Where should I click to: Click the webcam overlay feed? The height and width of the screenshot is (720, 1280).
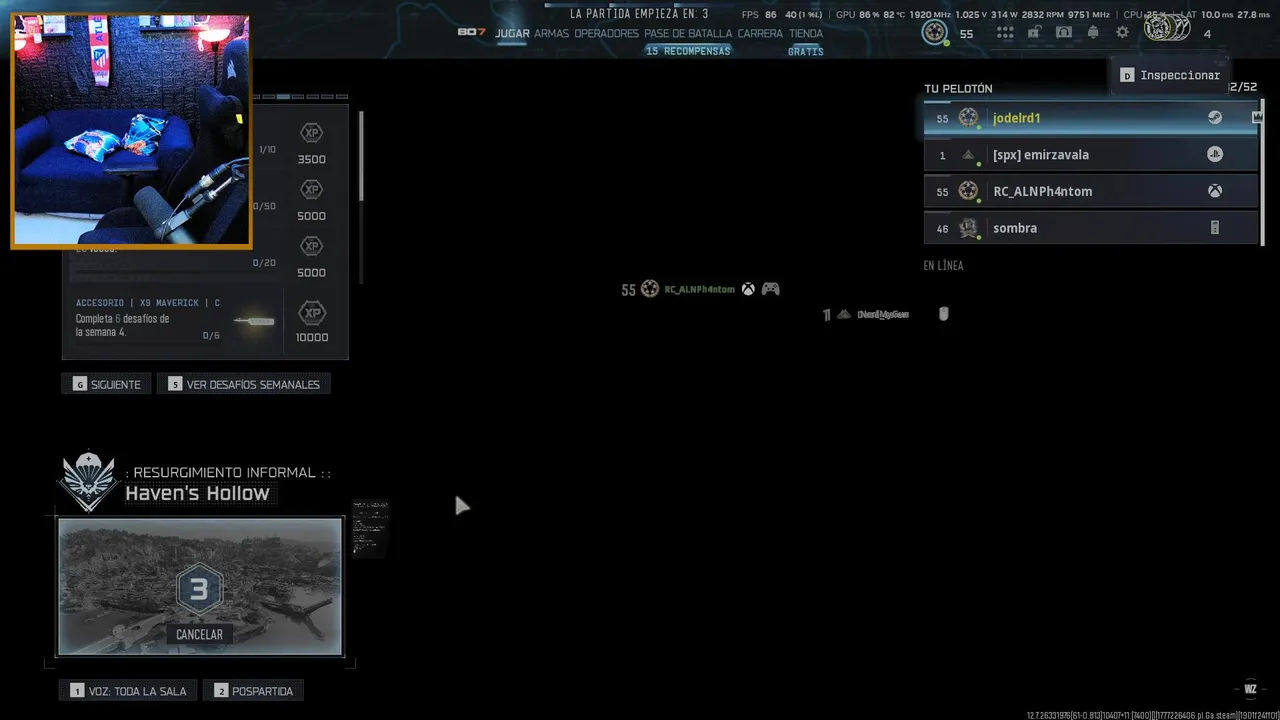tap(131, 131)
